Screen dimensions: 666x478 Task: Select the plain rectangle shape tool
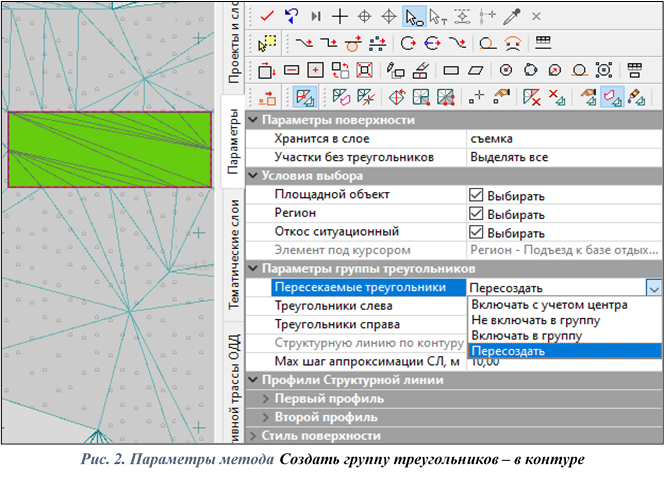(451, 70)
